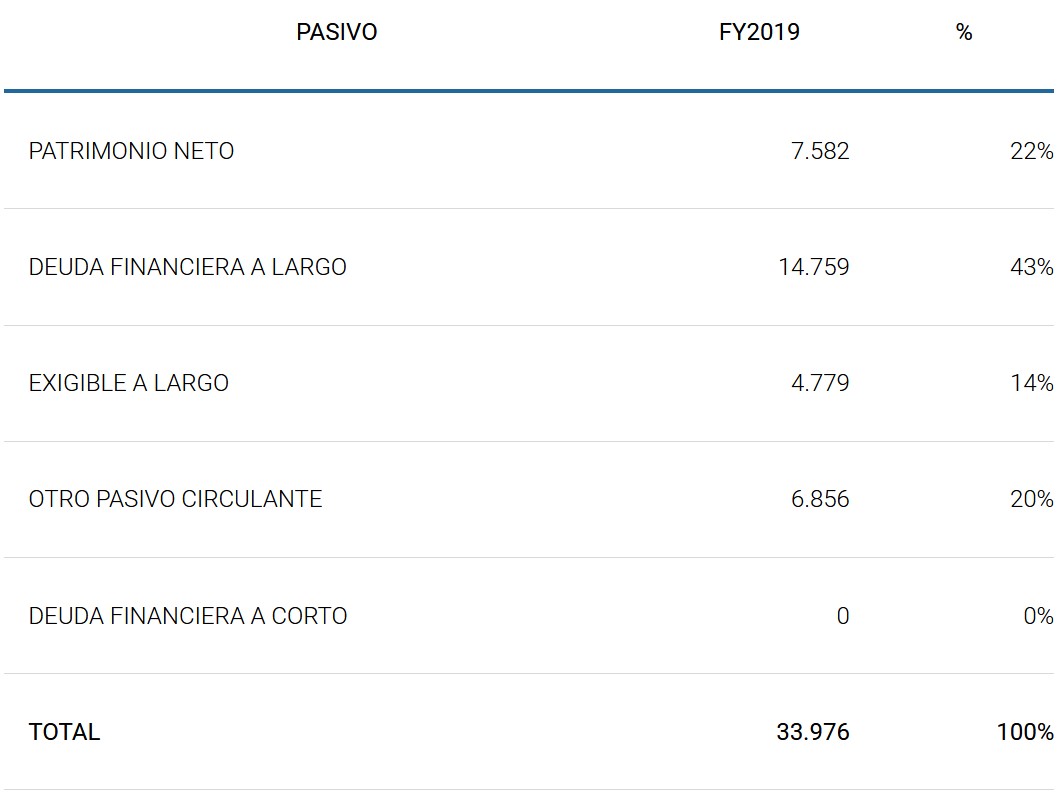The image size is (1060, 798).
Task: Click the 33.976 total amount
Action: click(x=812, y=731)
